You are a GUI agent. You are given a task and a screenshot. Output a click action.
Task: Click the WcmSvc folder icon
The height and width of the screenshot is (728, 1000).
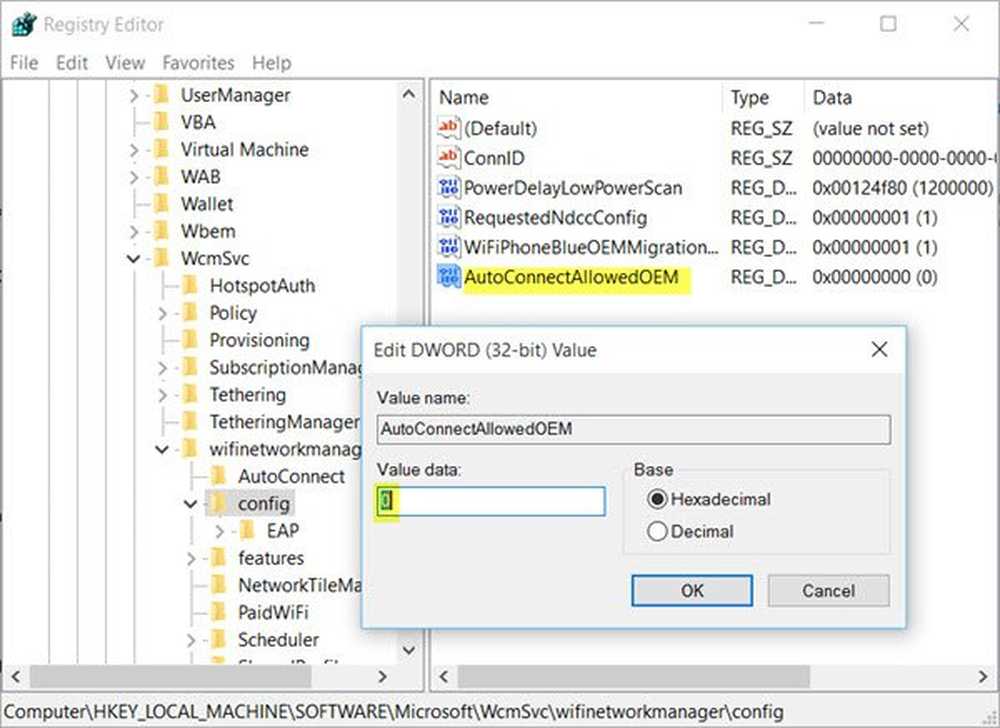pyautogui.click(x=162, y=258)
